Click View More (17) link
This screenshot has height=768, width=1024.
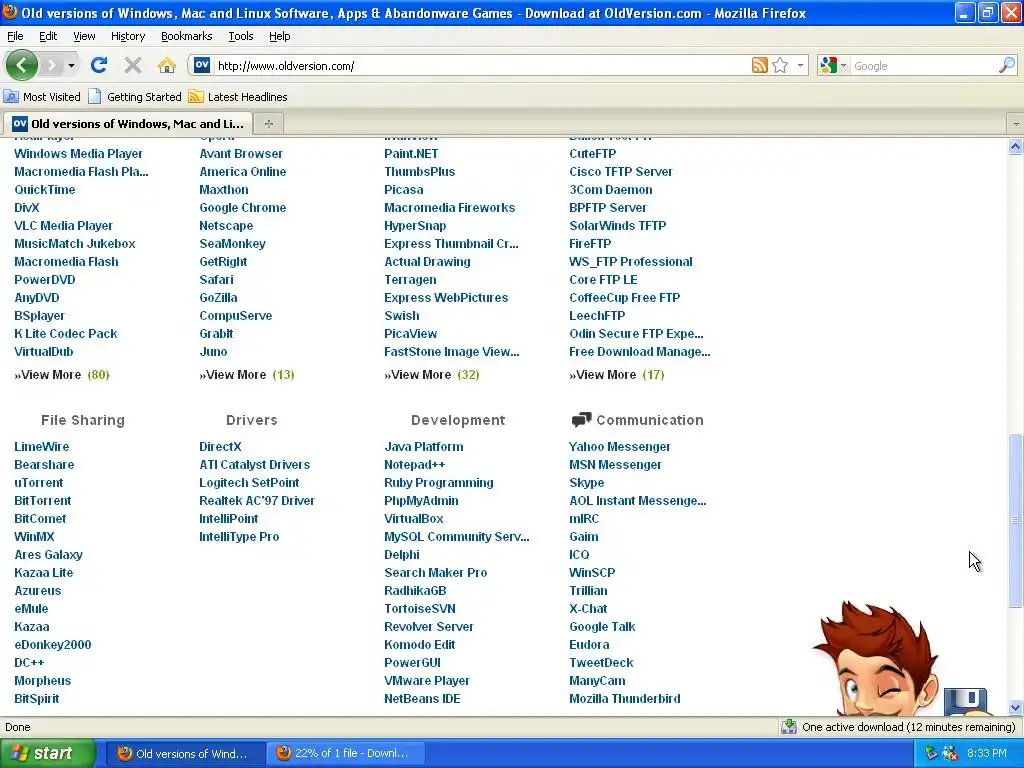point(616,375)
